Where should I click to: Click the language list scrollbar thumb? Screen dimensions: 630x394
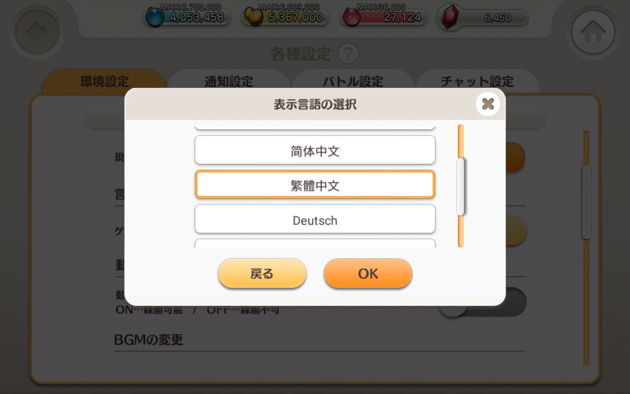460,186
